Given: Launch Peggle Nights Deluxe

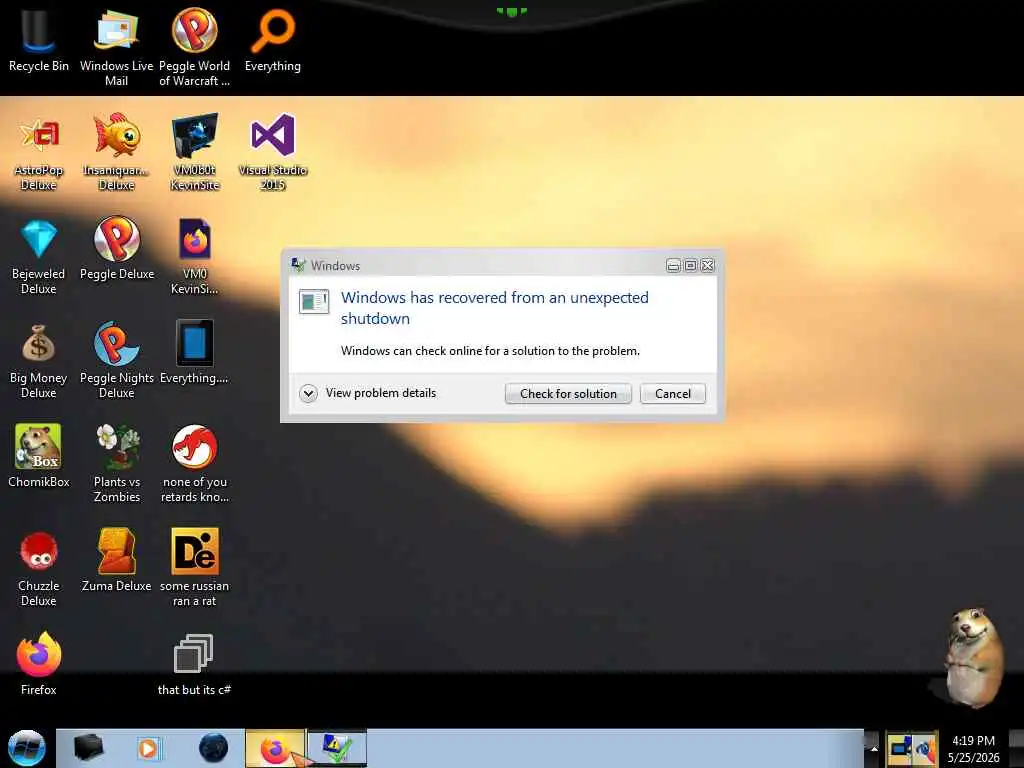Looking at the screenshot, I should point(116,360).
